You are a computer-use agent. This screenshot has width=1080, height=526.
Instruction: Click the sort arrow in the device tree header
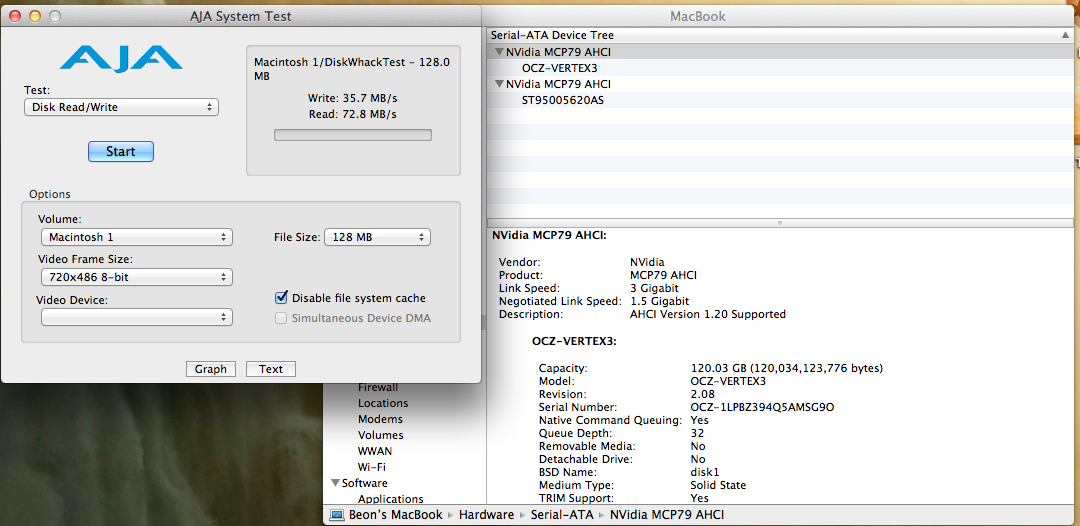click(1066, 35)
